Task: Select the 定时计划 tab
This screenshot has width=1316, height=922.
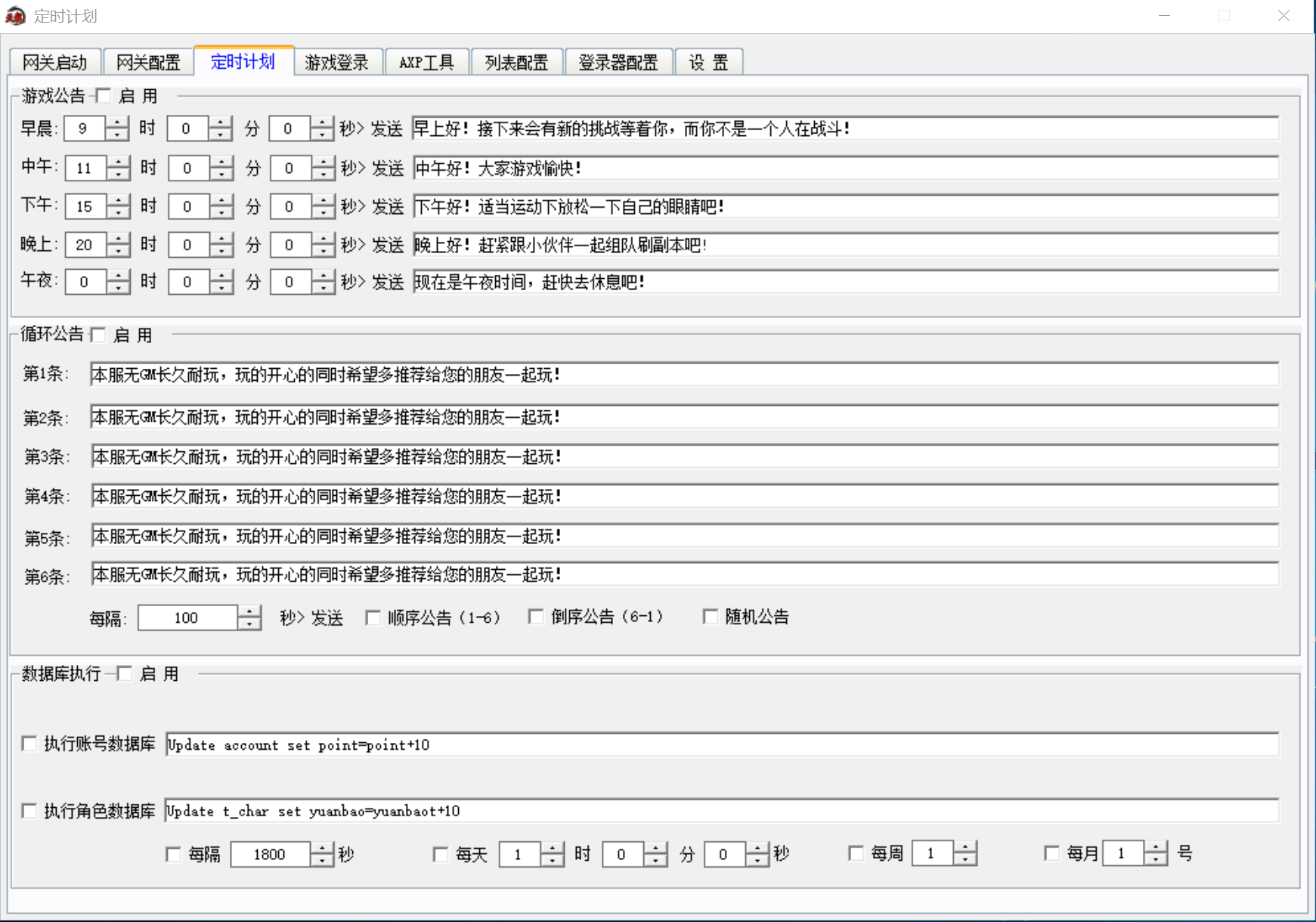Action: click(243, 61)
